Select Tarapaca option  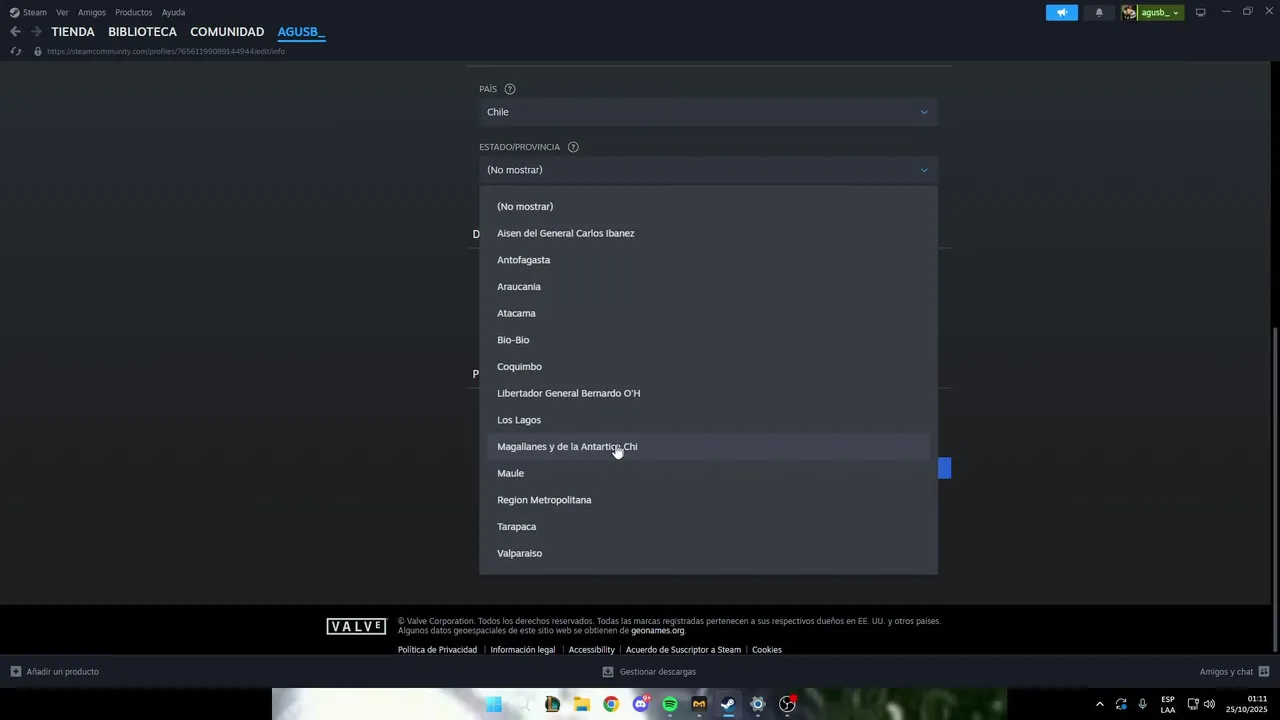pyautogui.click(x=708, y=527)
